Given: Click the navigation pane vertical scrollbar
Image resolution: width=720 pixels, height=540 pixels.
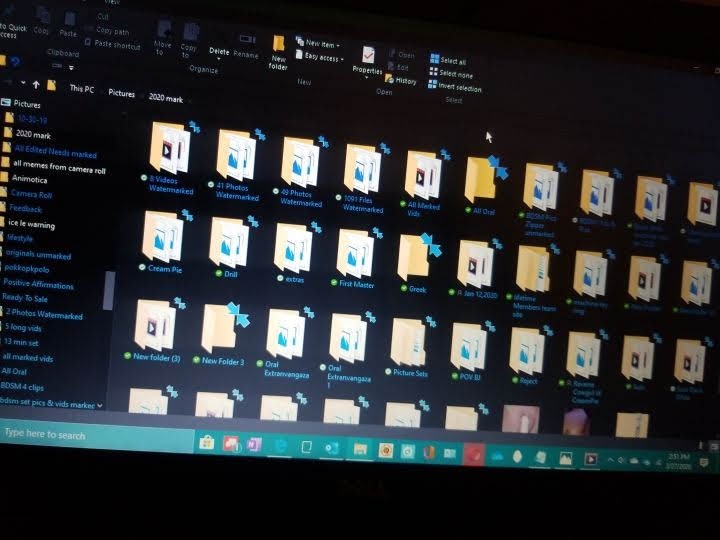Looking at the screenshot, I should [110, 290].
